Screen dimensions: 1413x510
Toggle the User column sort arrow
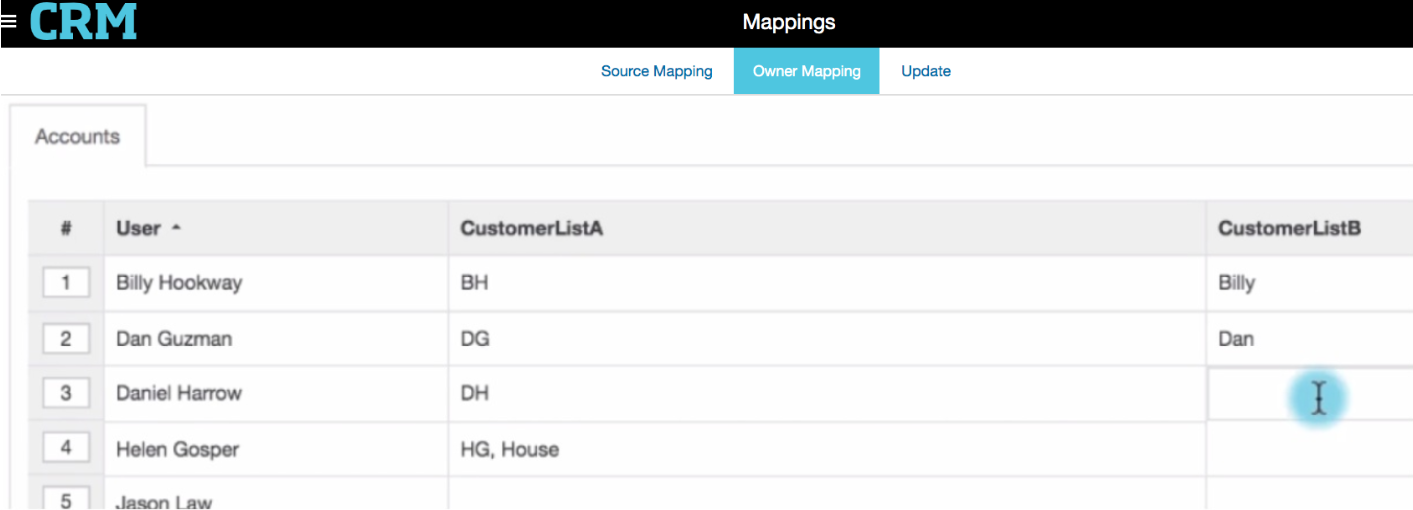[x=176, y=229]
